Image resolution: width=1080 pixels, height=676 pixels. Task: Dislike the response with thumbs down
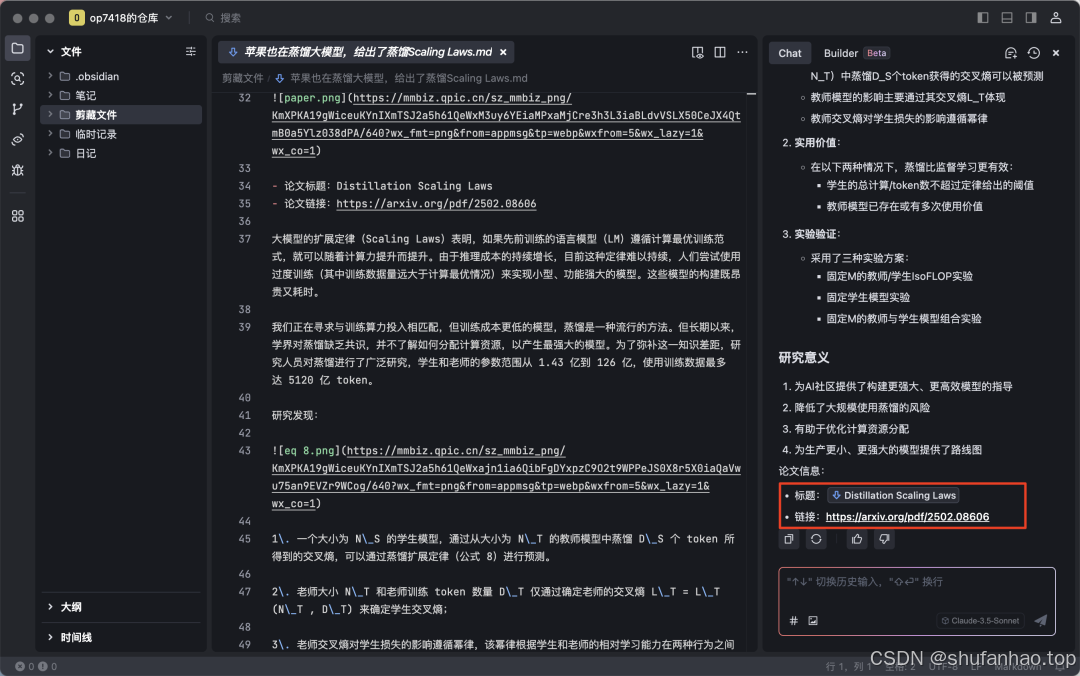884,540
